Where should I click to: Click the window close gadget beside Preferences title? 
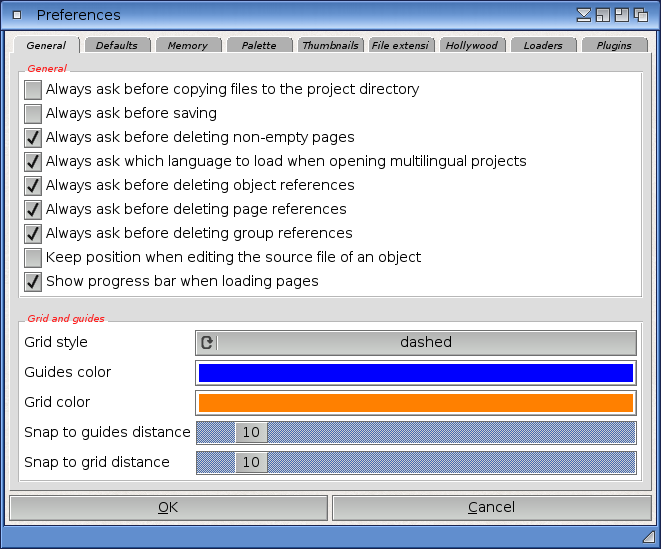[x=17, y=15]
